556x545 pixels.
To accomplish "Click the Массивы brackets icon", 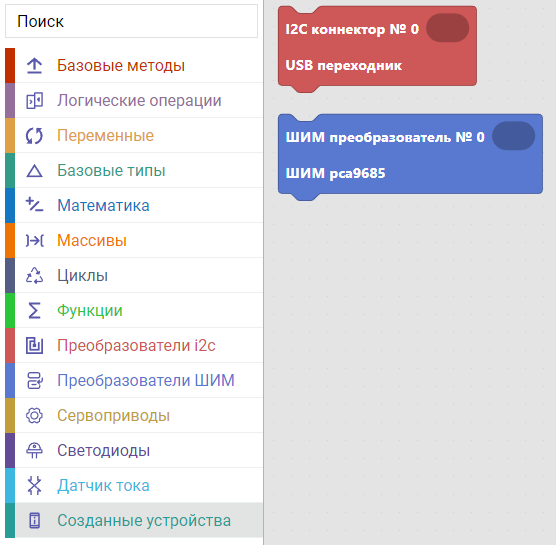I will coord(34,240).
